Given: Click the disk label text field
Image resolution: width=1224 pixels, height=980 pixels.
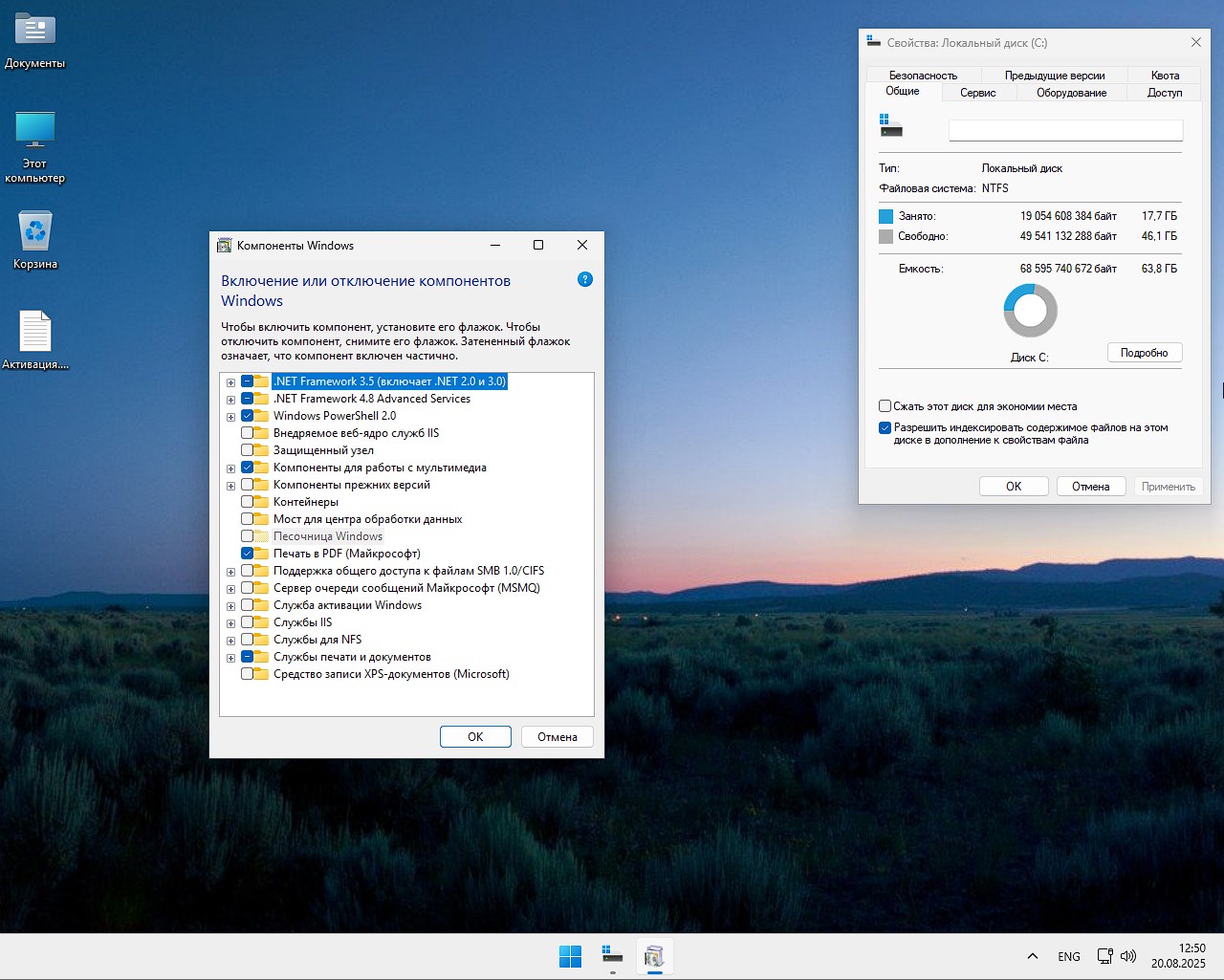Looking at the screenshot, I should click(1065, 130).
